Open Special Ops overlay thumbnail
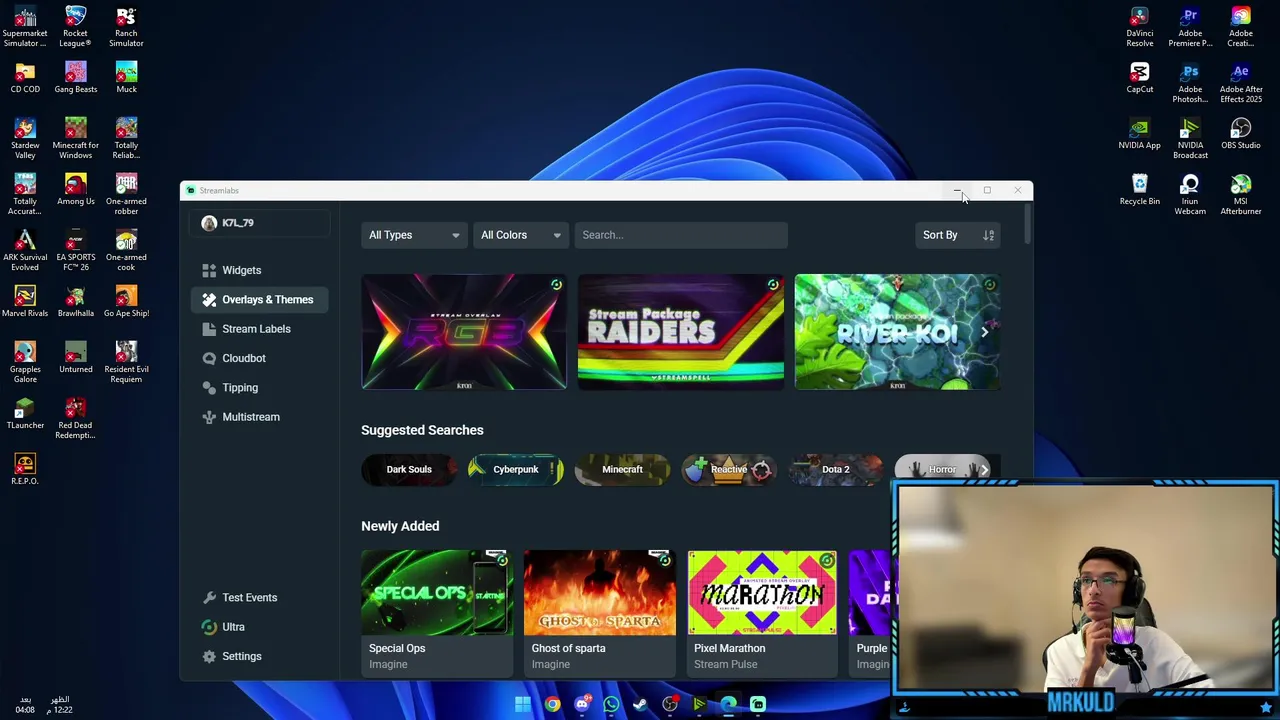Image resolution: width=1280 pixels, height=720 pixels. (x=437, y=592)
